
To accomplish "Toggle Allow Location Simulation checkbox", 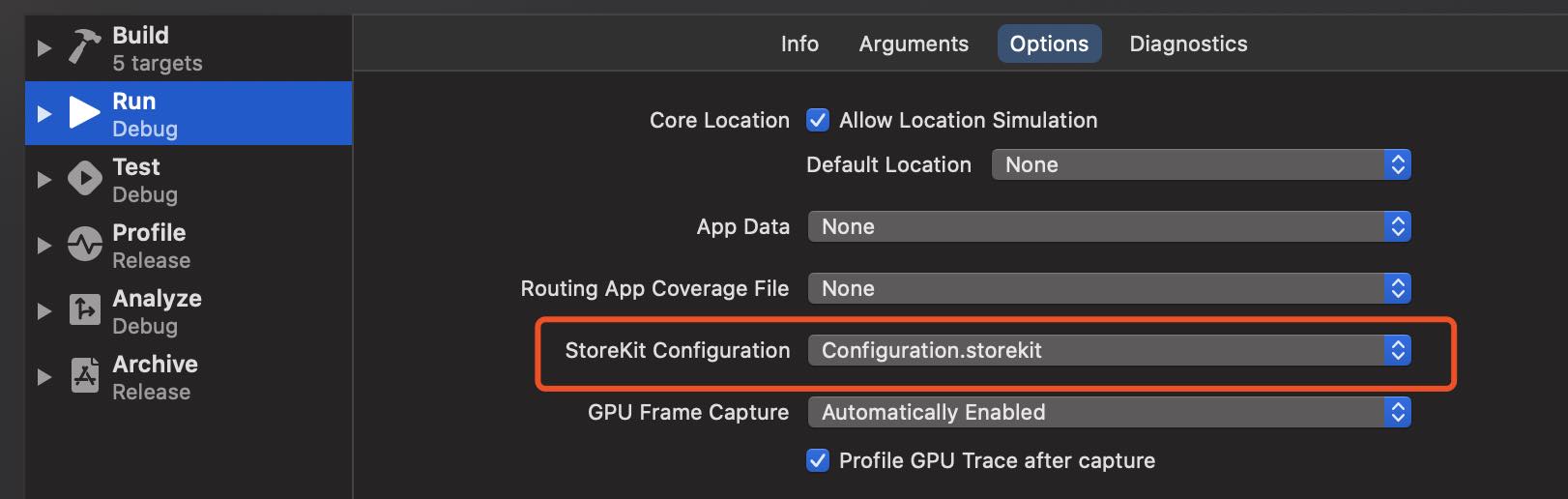I will (x=818, y=120).
